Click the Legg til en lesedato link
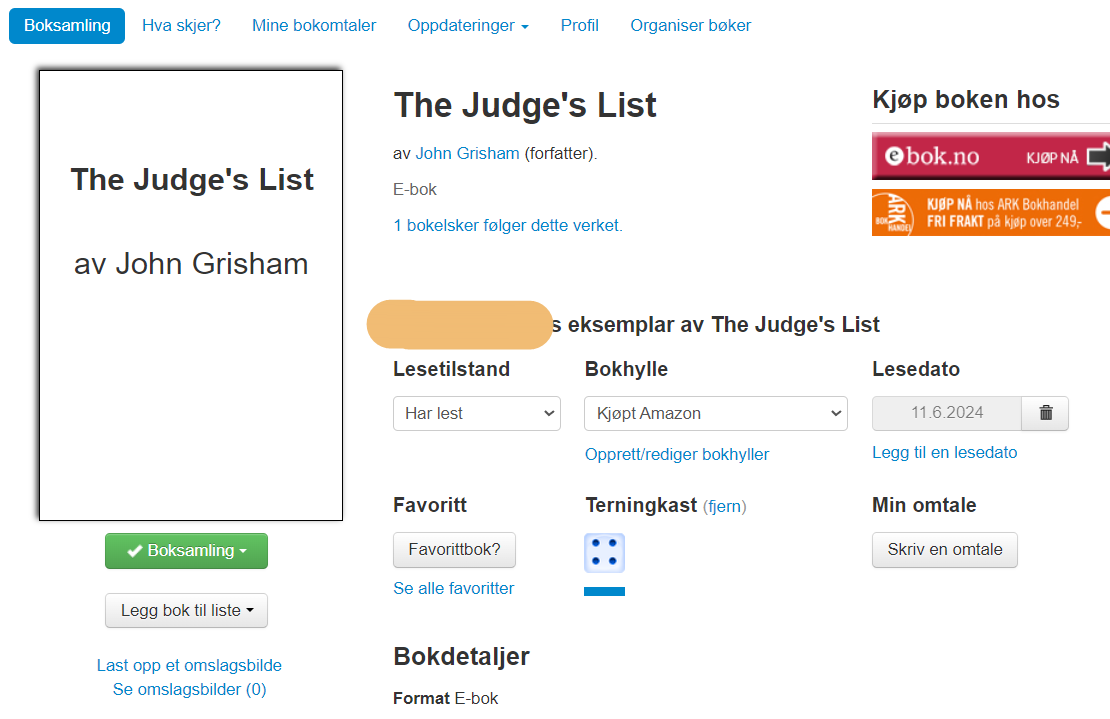The width and height of the screenshot is (1110, 719). [944, 452]
